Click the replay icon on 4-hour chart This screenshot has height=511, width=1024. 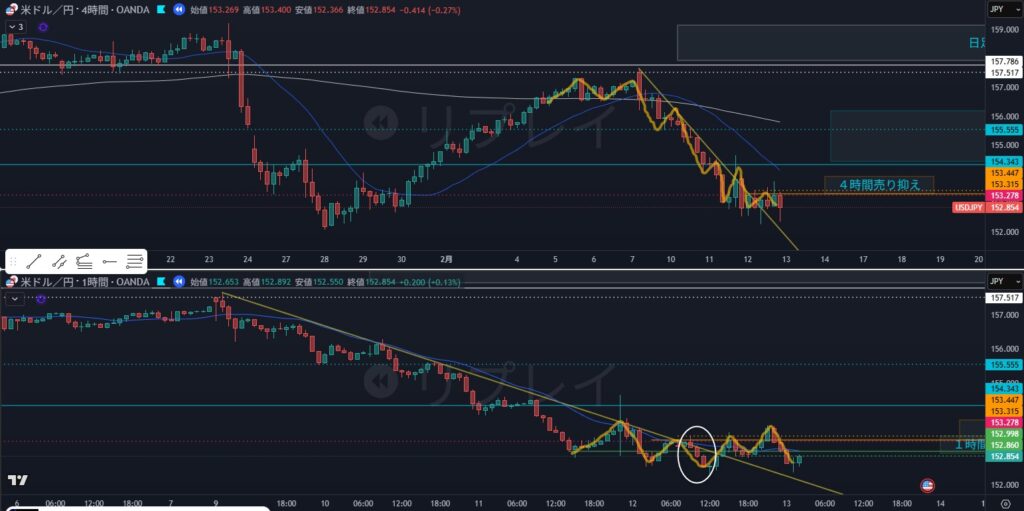click(x=178, y=9)
